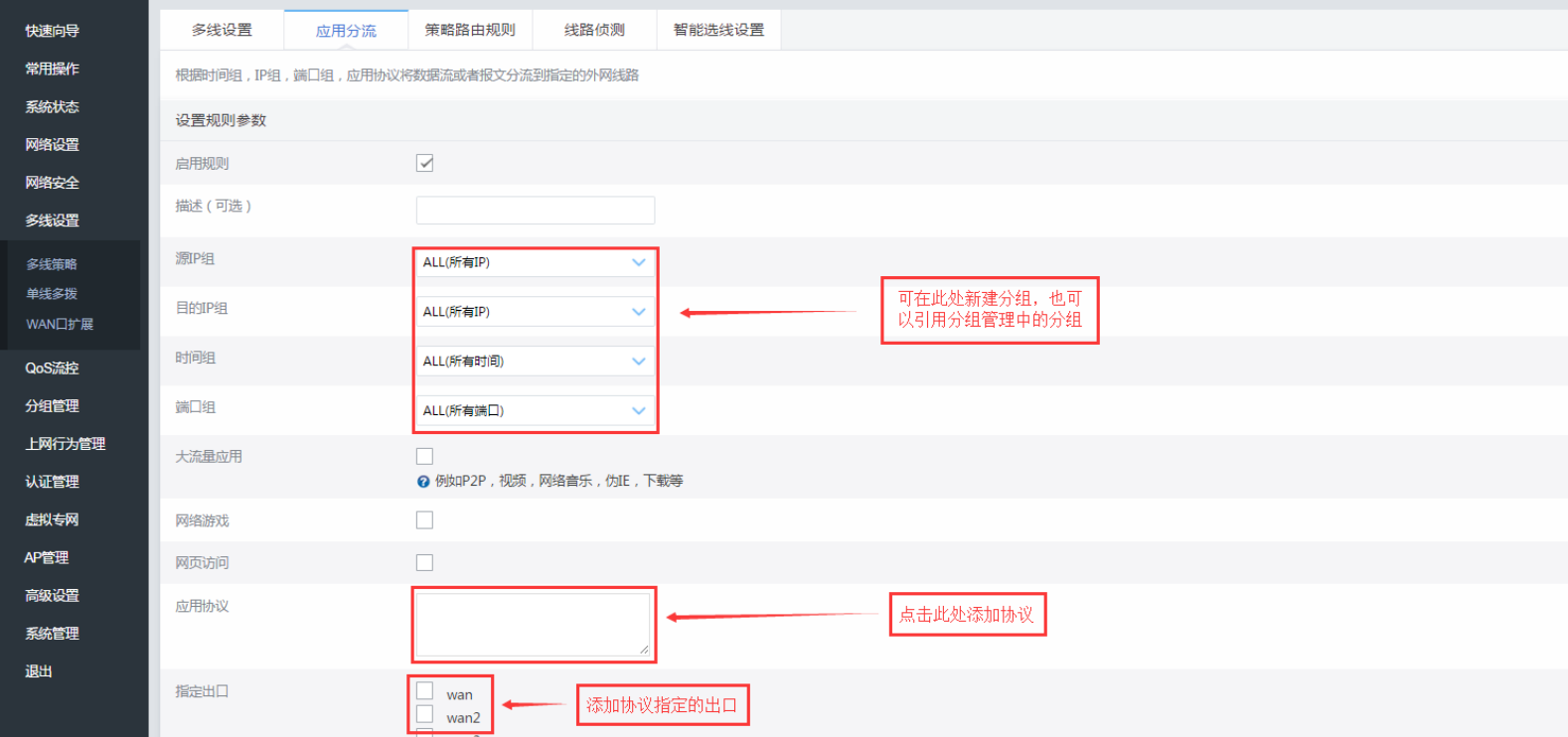The image size is (1568, 737).
Task: Expand the 端口组 dropdown
Action: coord(535,410)
